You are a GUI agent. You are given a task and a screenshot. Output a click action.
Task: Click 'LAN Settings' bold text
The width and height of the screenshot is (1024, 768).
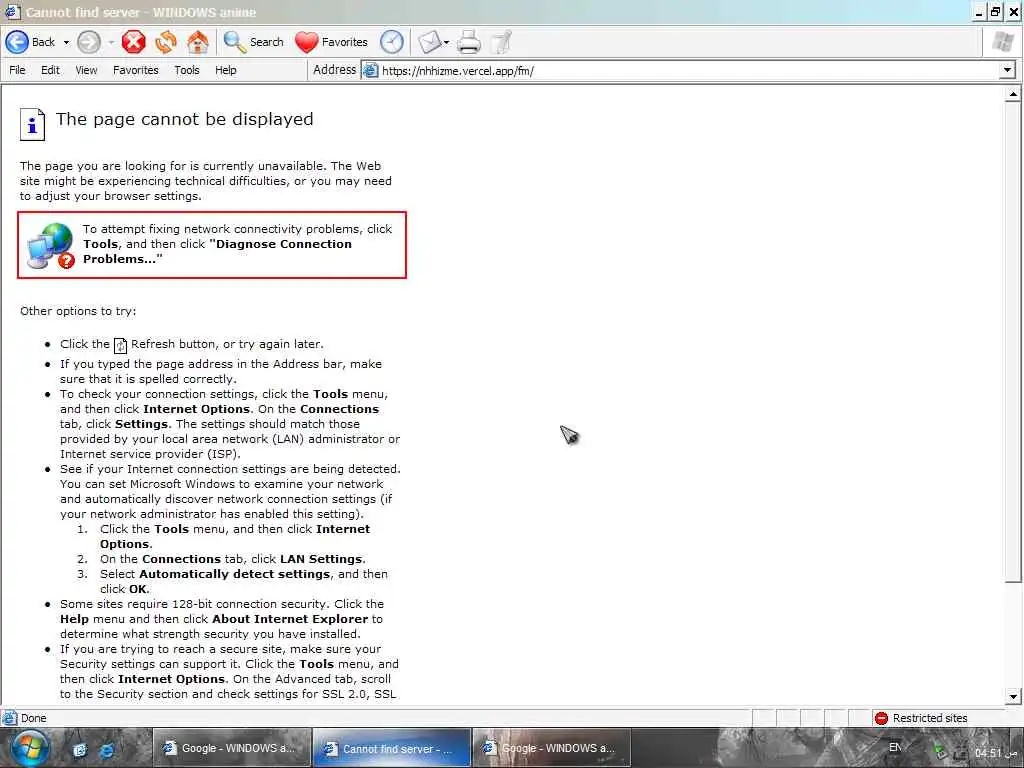321,559
